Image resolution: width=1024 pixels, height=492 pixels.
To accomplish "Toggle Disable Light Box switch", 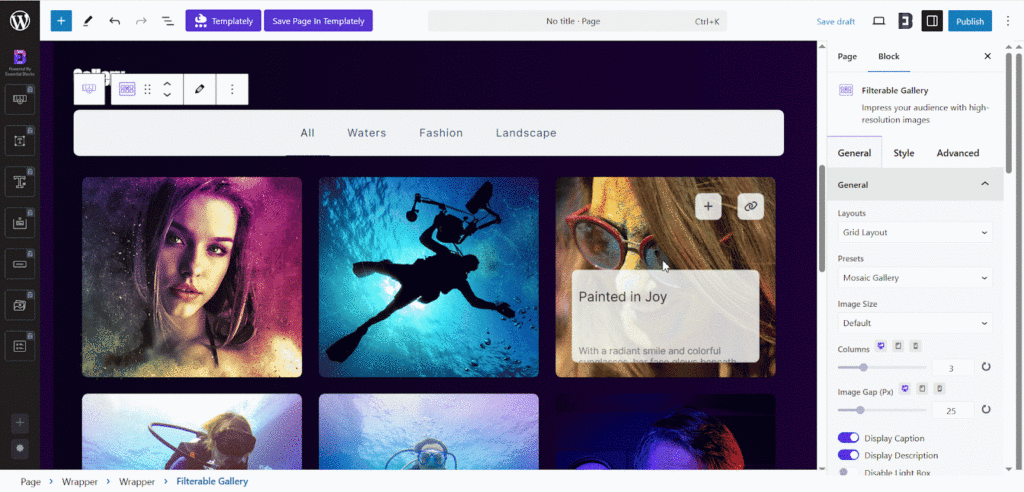I will pyautogui.click(x=848, y=472).
